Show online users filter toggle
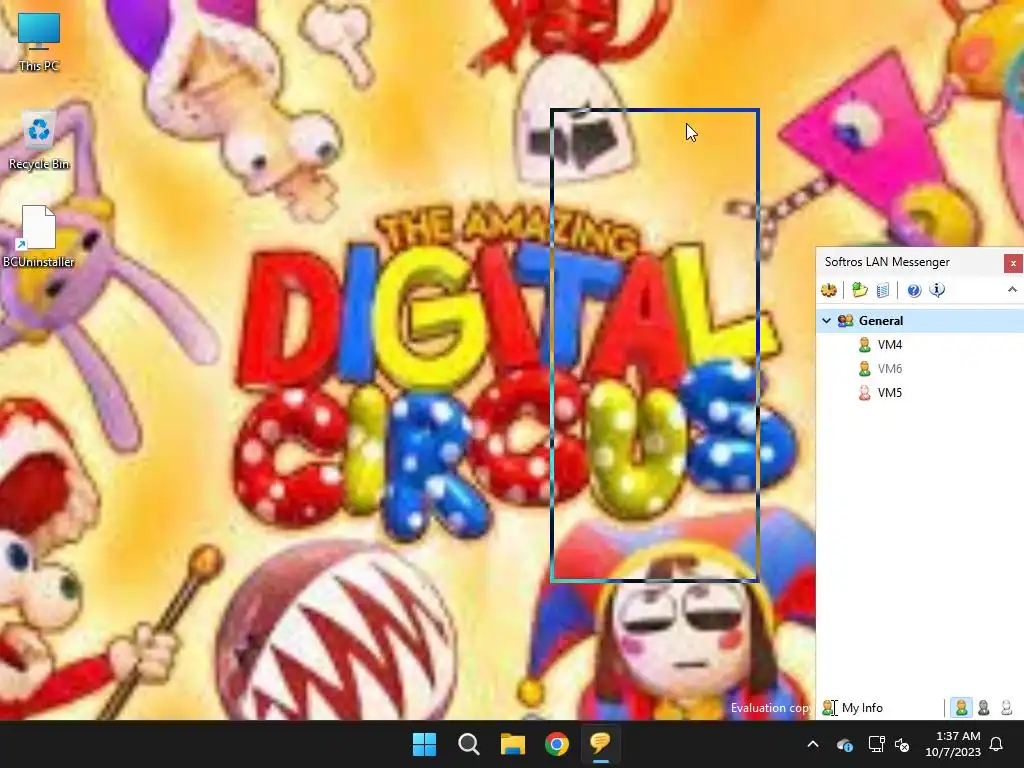This screenshot has height=768, width=1024. coord(961,707)
